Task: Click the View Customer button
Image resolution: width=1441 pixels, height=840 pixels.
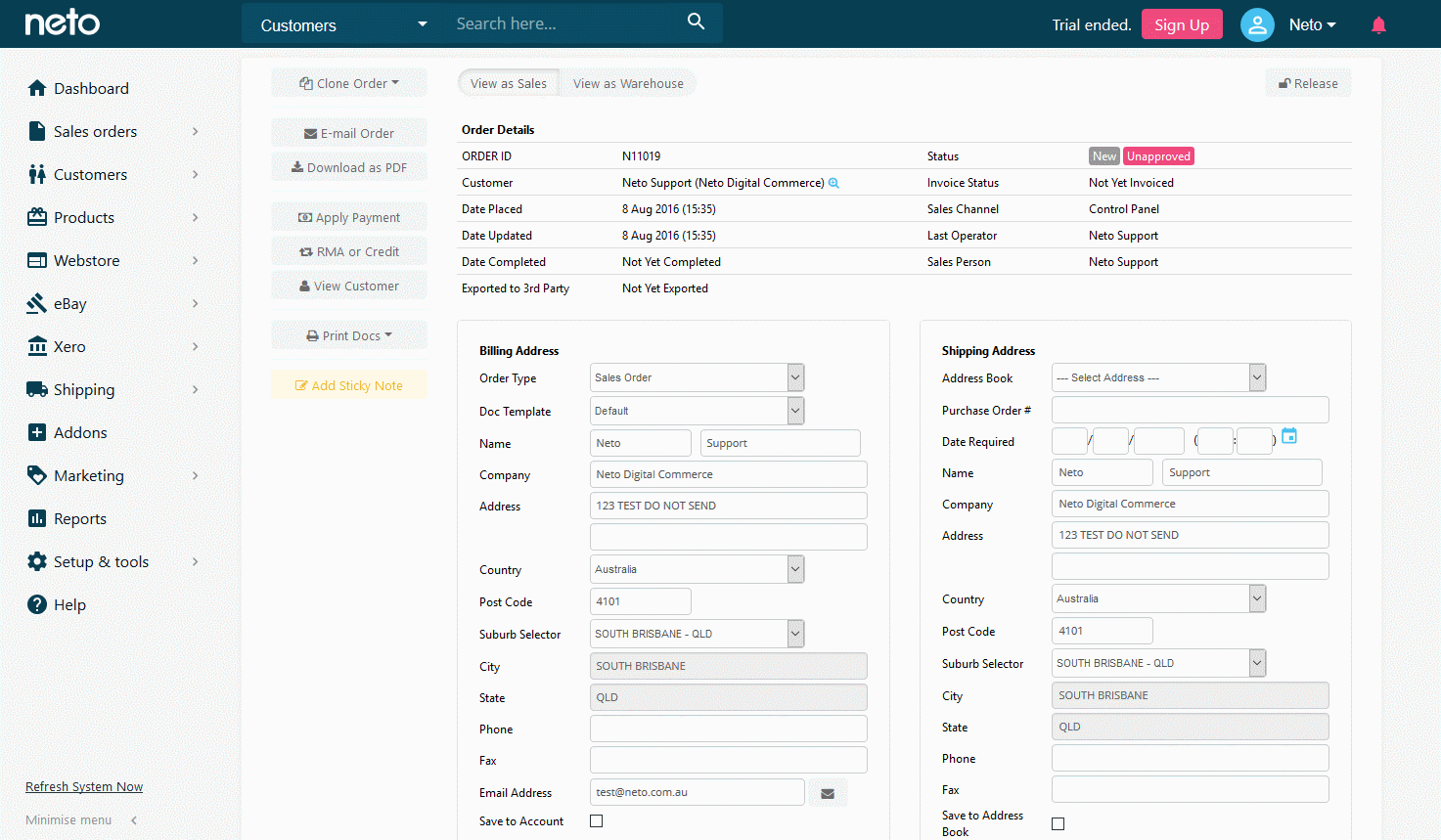Action: tap(349, 286)
